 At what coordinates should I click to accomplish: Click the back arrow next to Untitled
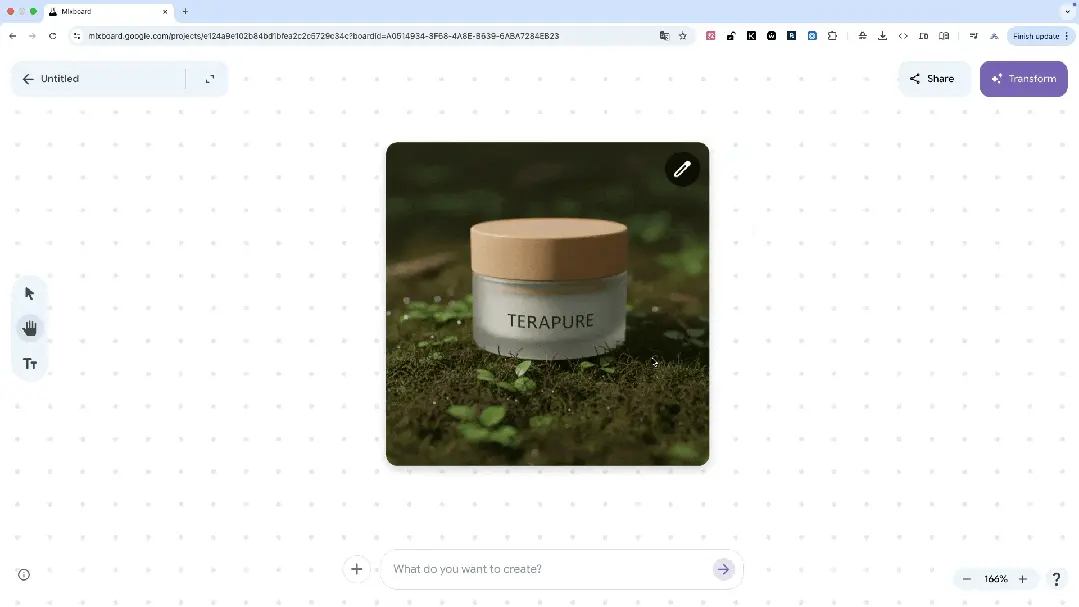[28, 79]
